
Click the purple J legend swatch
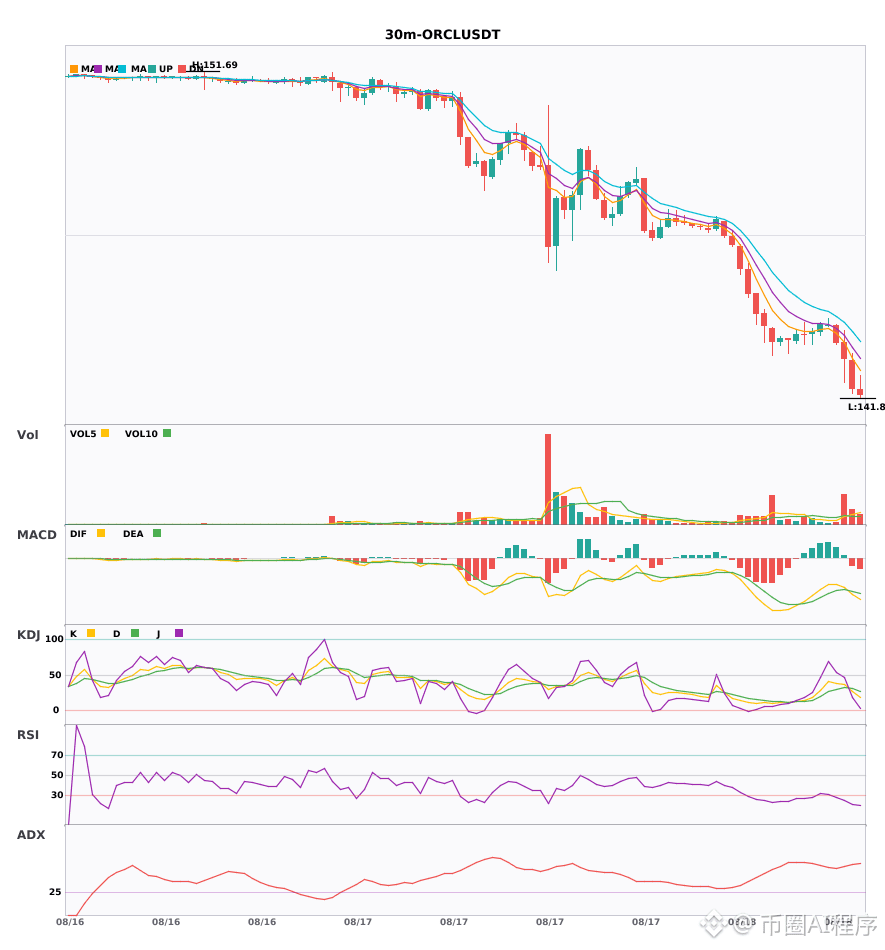pos(179,633)
